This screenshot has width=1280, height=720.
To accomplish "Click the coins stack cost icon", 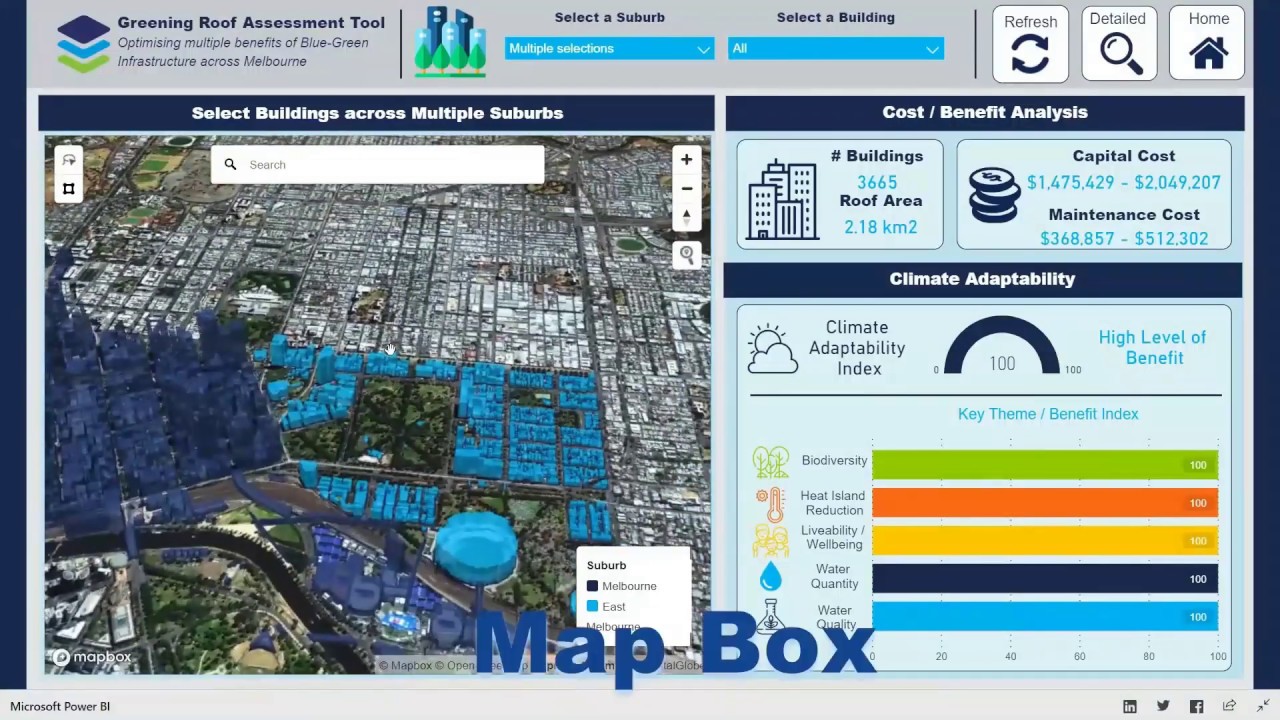I will click(994, 194).
